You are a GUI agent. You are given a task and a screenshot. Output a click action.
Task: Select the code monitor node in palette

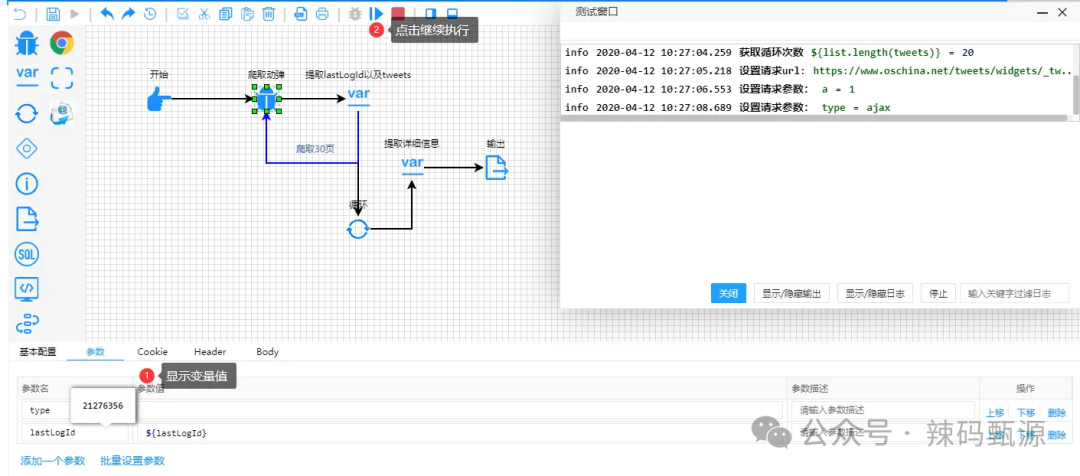(26, 289)
